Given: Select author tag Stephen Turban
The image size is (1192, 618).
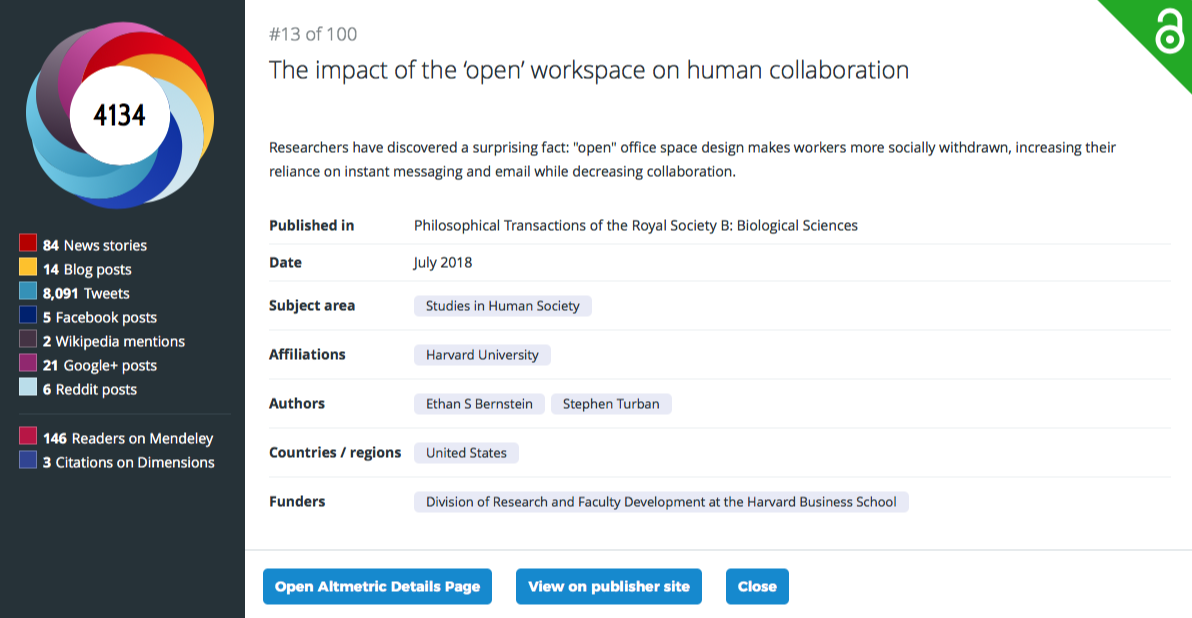Looking at the screenshot, I should (x=611, y=404).
